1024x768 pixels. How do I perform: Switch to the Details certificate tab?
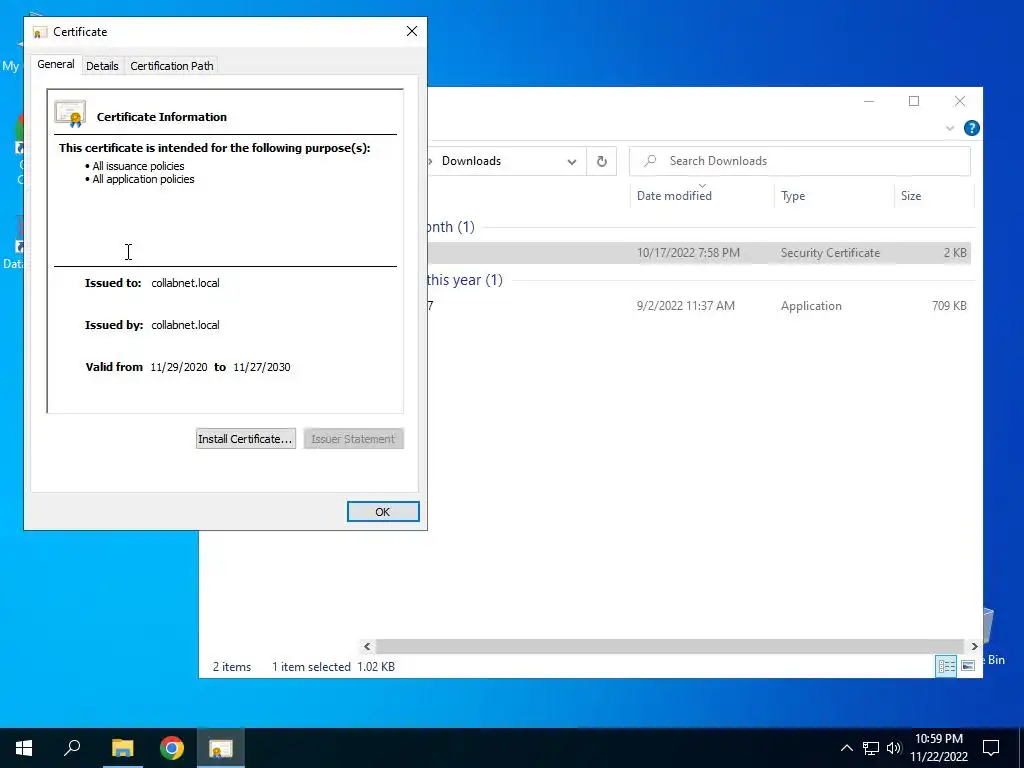click(x=102, y=66)
